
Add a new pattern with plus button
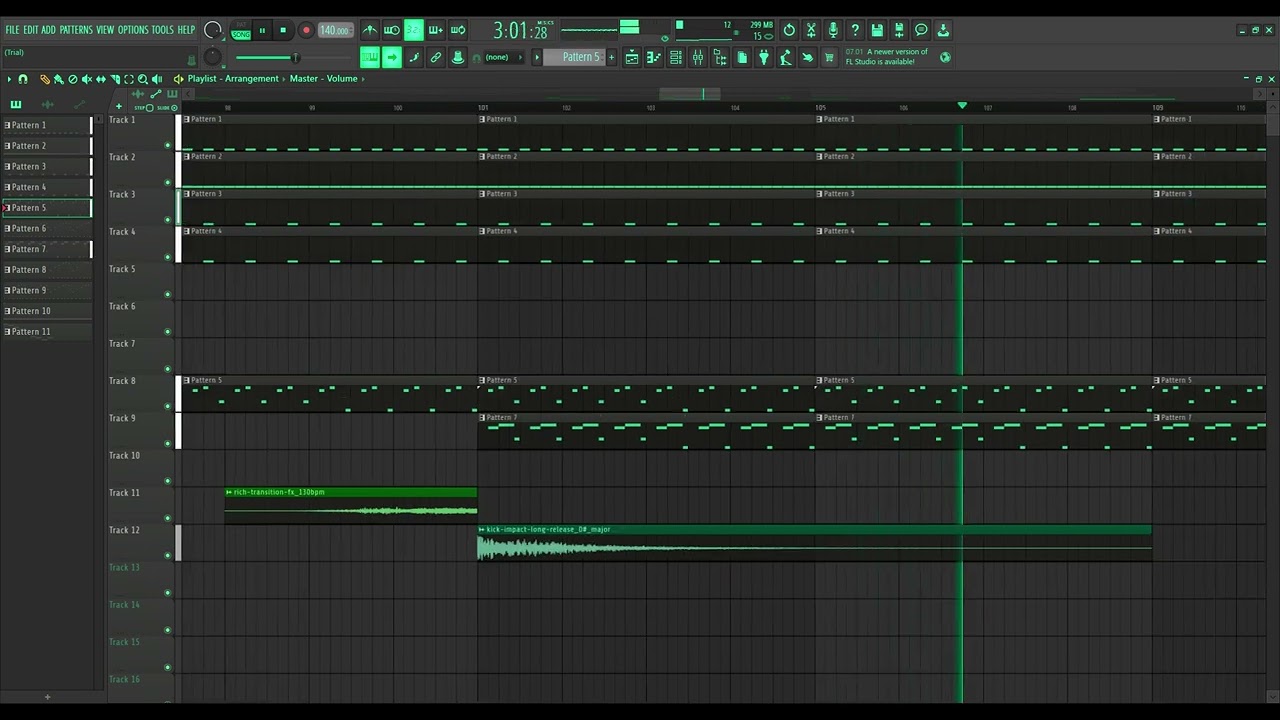tap(613, 57)
